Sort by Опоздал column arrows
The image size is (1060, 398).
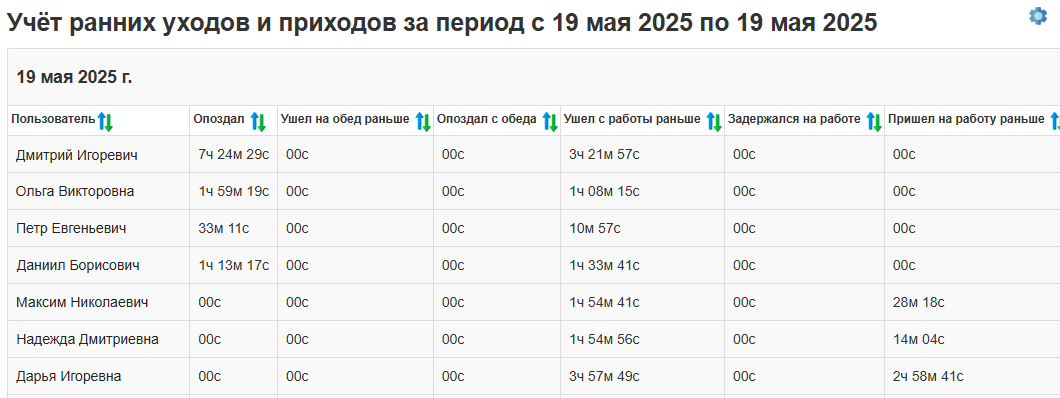259,122
